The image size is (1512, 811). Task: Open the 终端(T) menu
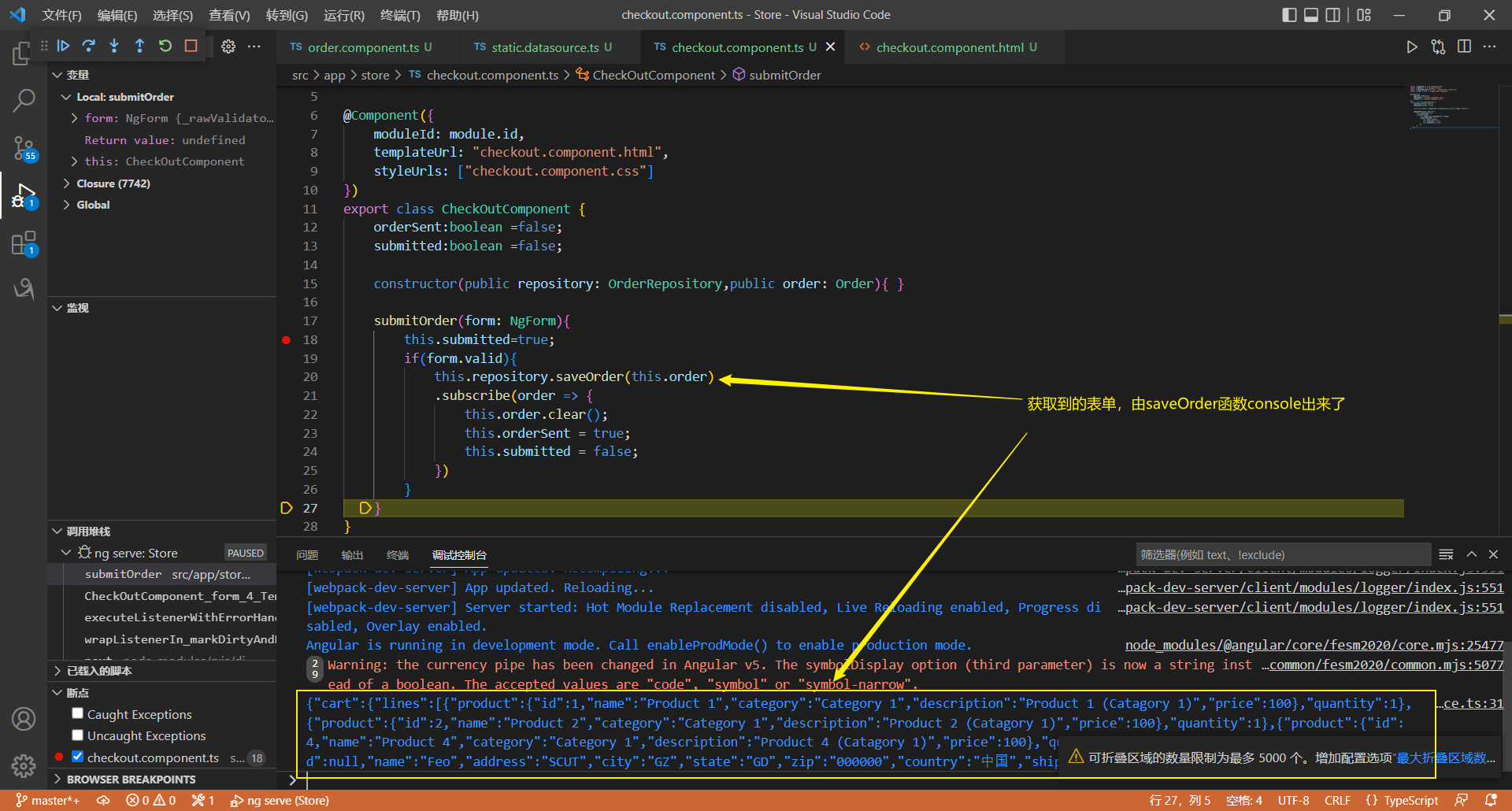coord(400,15)
